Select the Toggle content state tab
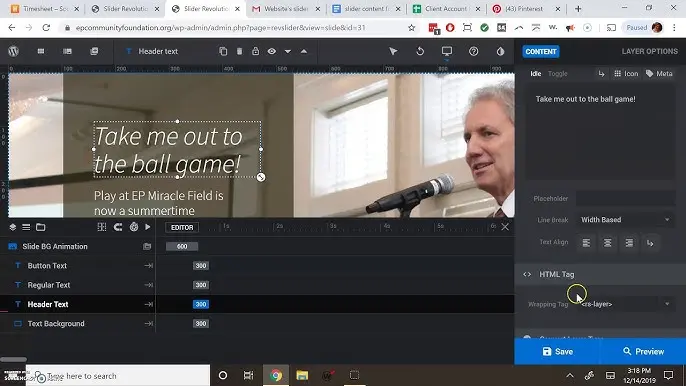 pos(557,74)
